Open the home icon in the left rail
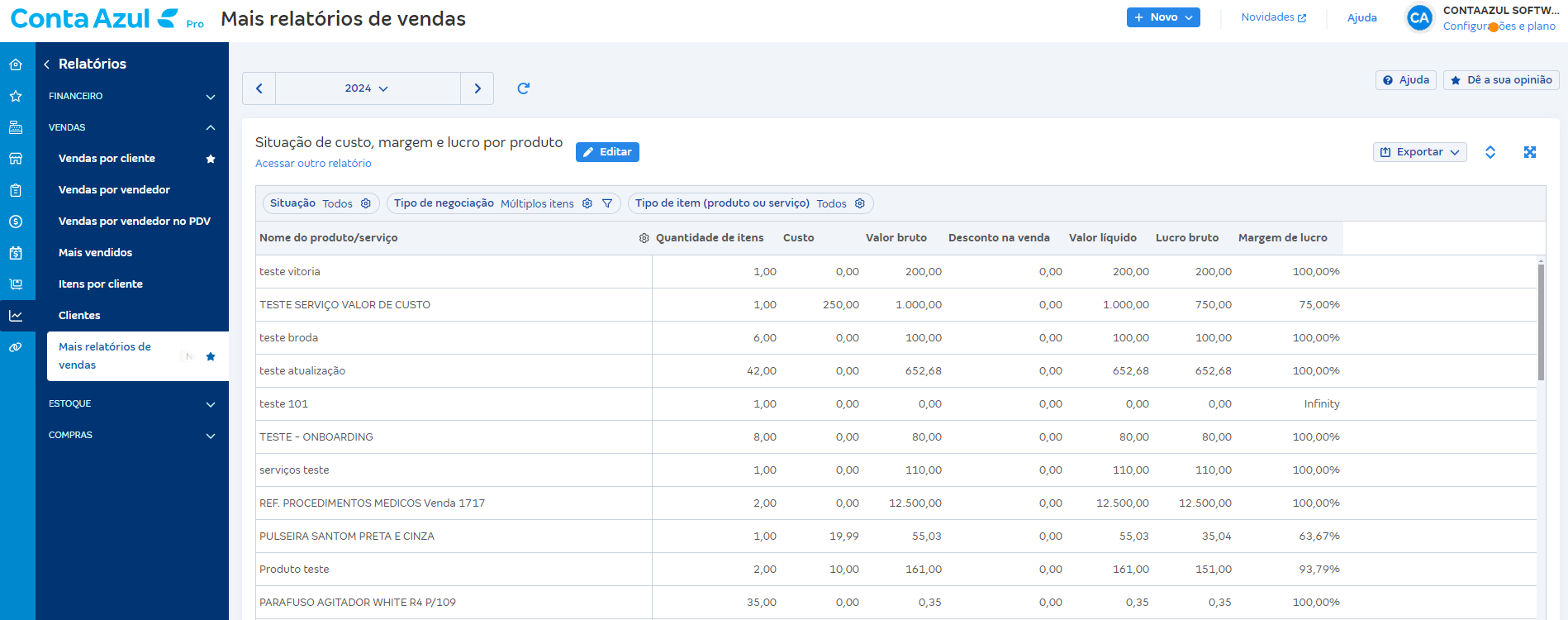The height and width of the screenshot is (620, 1568). point(16,64)
